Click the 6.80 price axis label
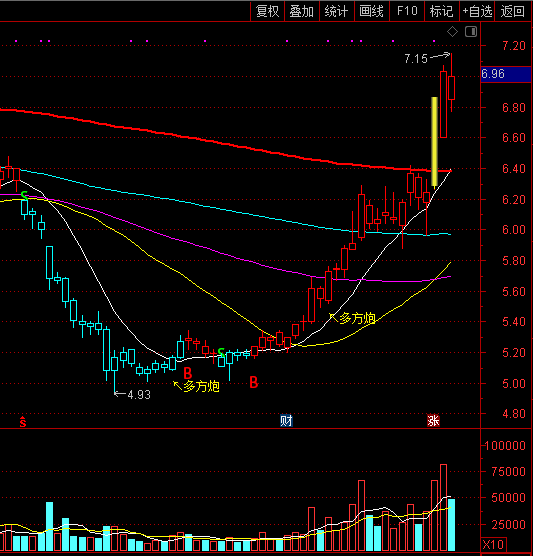Screen dimensions: 533x556 coord(513,107)
